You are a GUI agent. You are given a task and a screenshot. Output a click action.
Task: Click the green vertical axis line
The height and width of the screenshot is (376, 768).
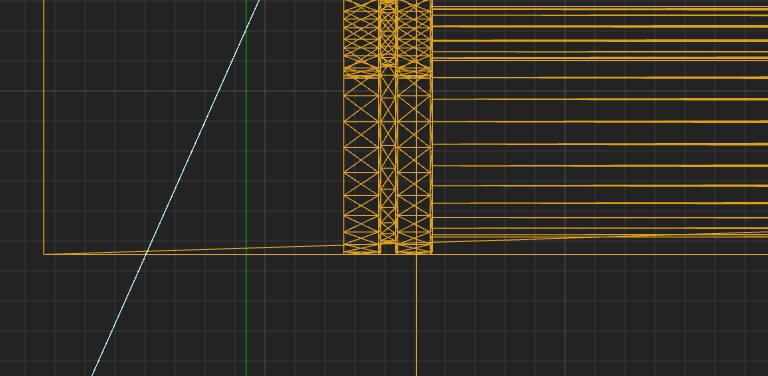point(246,188)
